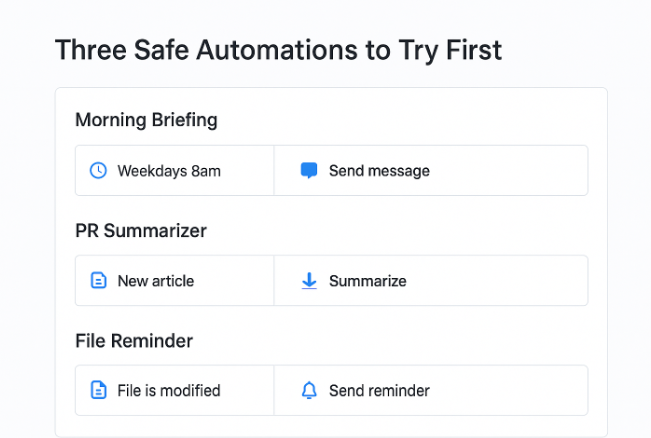Select the File is modified trigger text

[168, 391]
